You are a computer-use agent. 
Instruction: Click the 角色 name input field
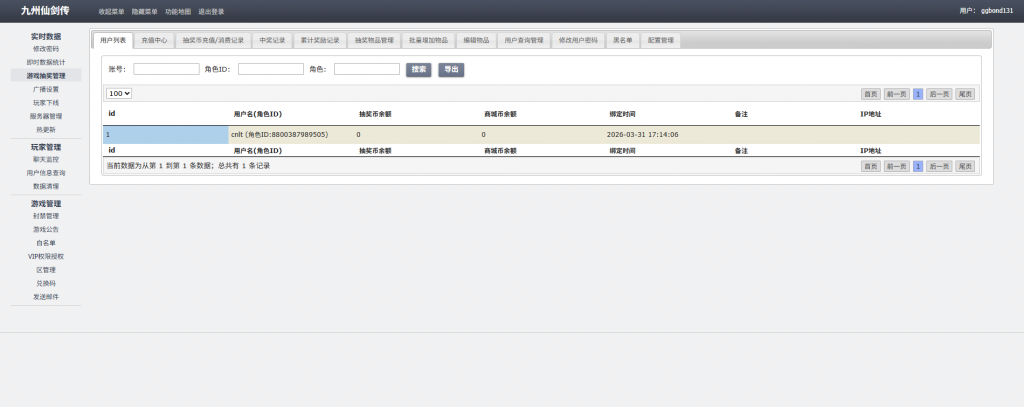(x=366, y=70)
